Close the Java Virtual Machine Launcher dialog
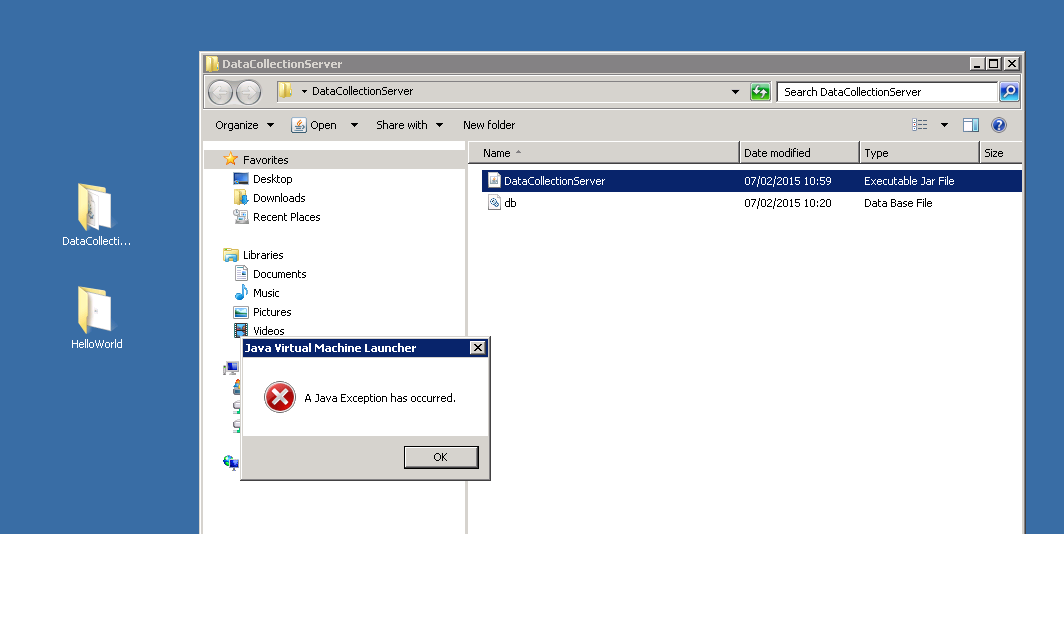 [478, 347]
